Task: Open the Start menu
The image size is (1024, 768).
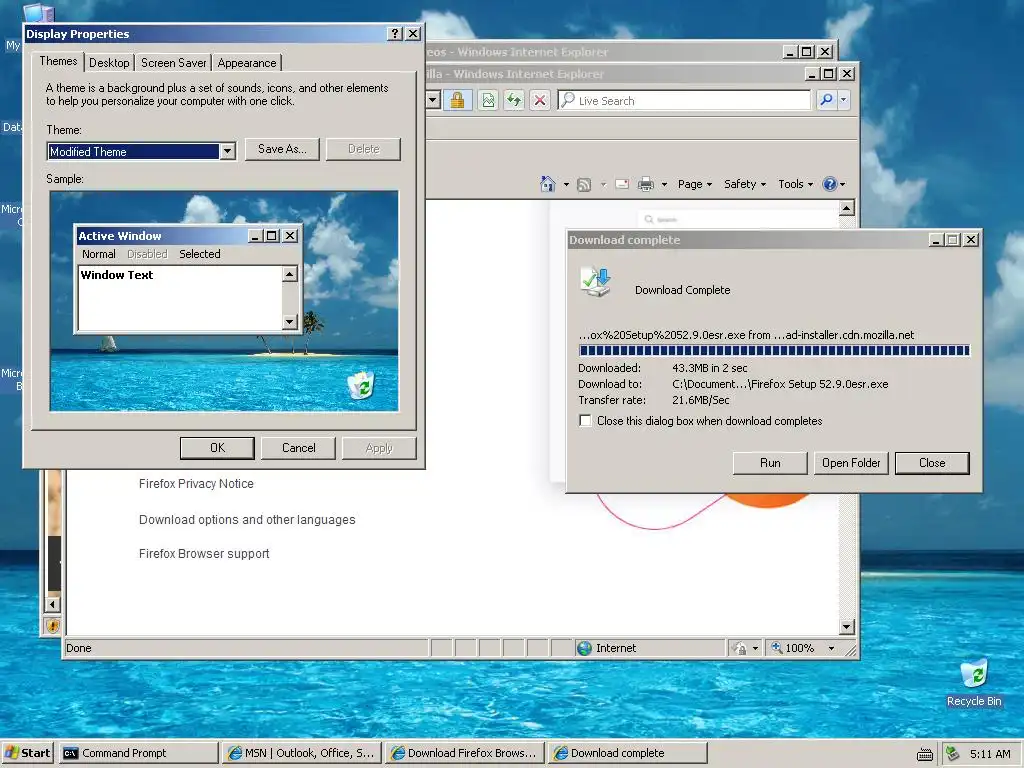Action: click(28, 753)
